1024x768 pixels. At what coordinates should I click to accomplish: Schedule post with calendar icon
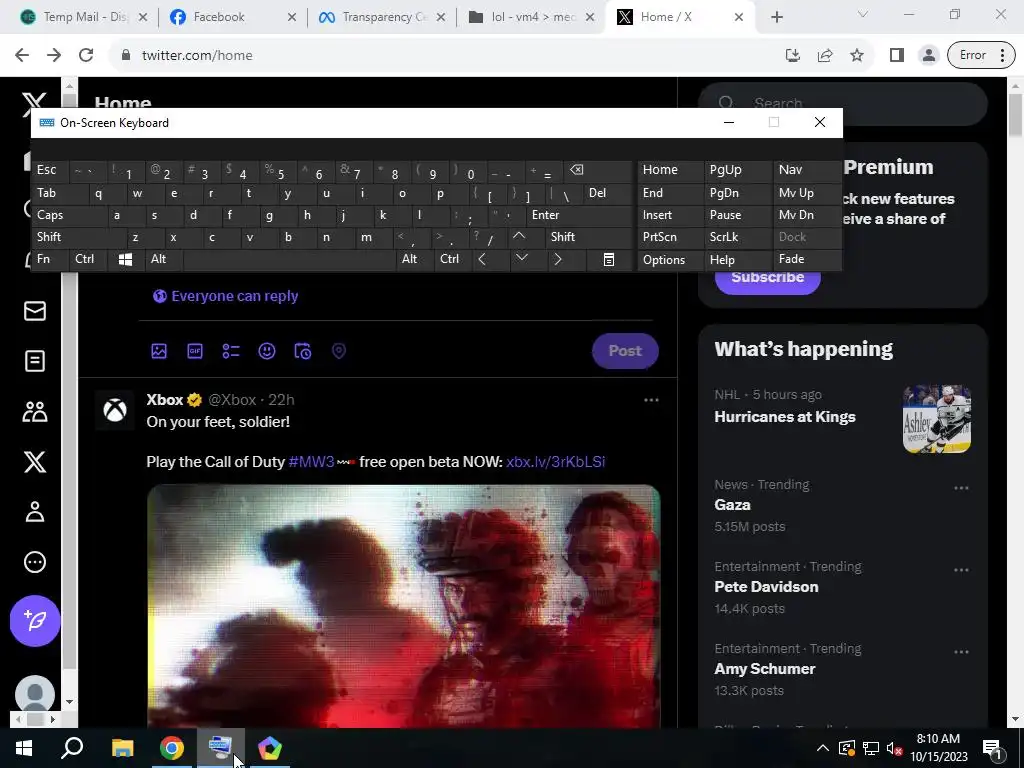click(302, 351)
